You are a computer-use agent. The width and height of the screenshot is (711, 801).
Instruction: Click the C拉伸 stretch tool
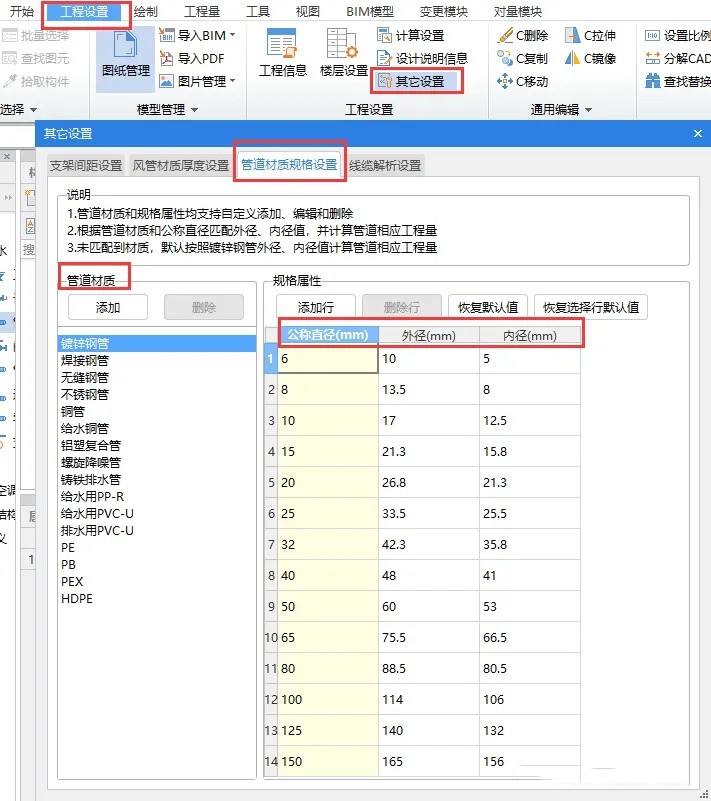[590, 36]
